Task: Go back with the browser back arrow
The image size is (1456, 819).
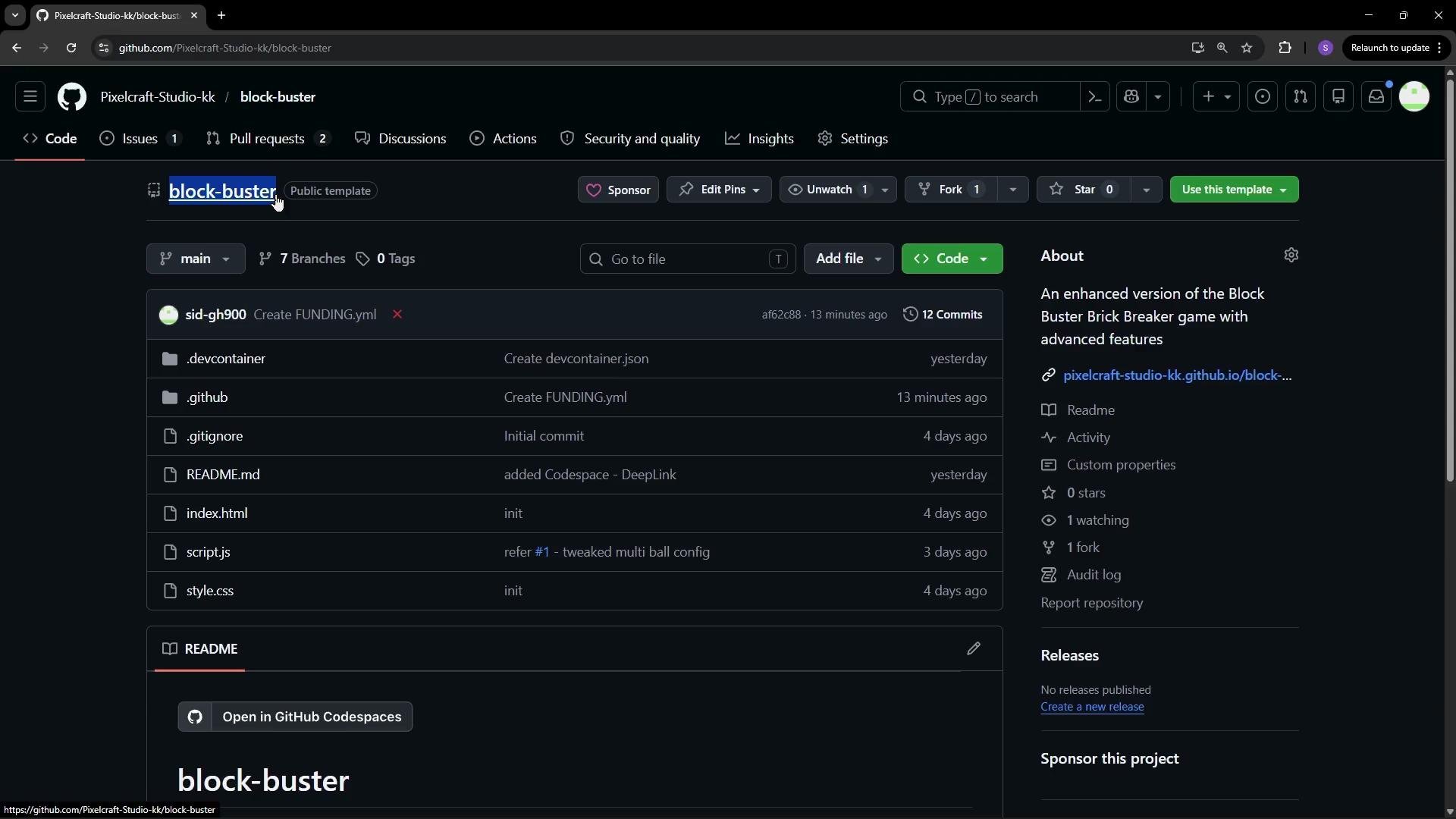Action: pyautogui.click(x=17, y=48)
